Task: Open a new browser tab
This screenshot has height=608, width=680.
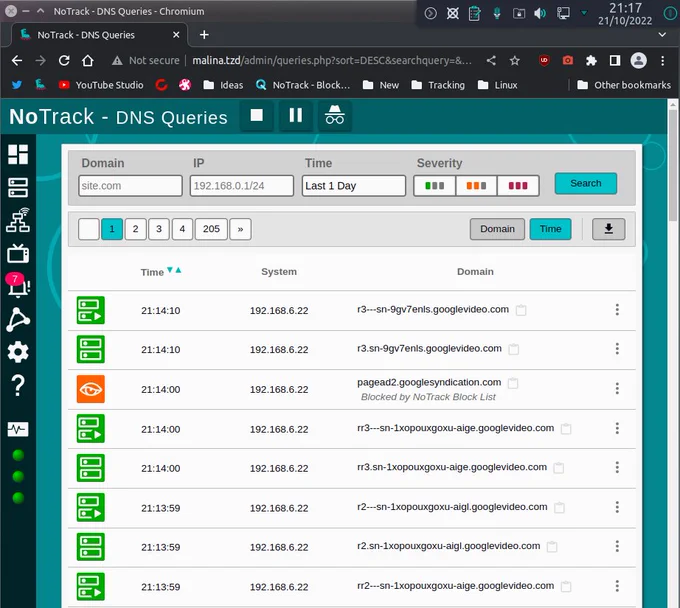Action: [204, 35]
